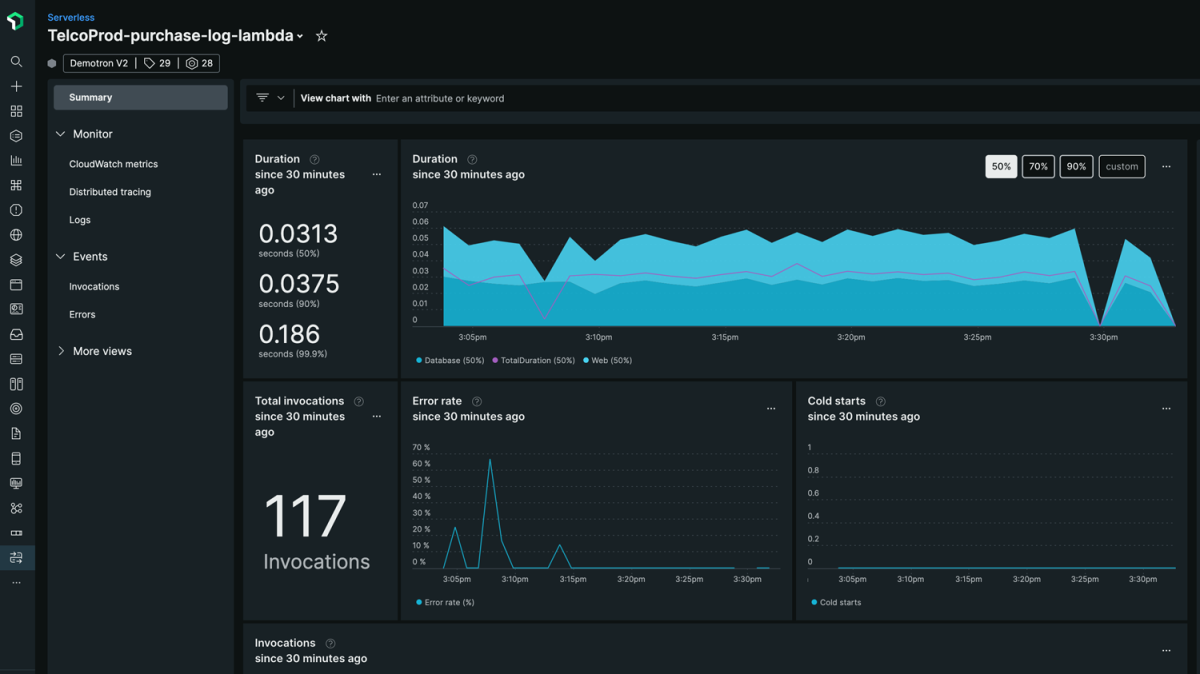Click the help icon beside Error rate
1200x674 pixels.
[x=477, y=401]
